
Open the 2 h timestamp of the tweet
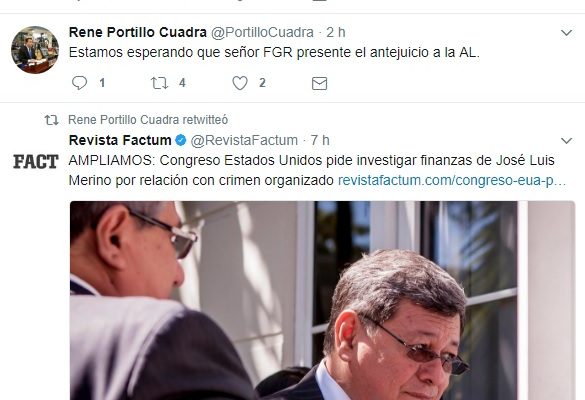(x=336, y=32)
